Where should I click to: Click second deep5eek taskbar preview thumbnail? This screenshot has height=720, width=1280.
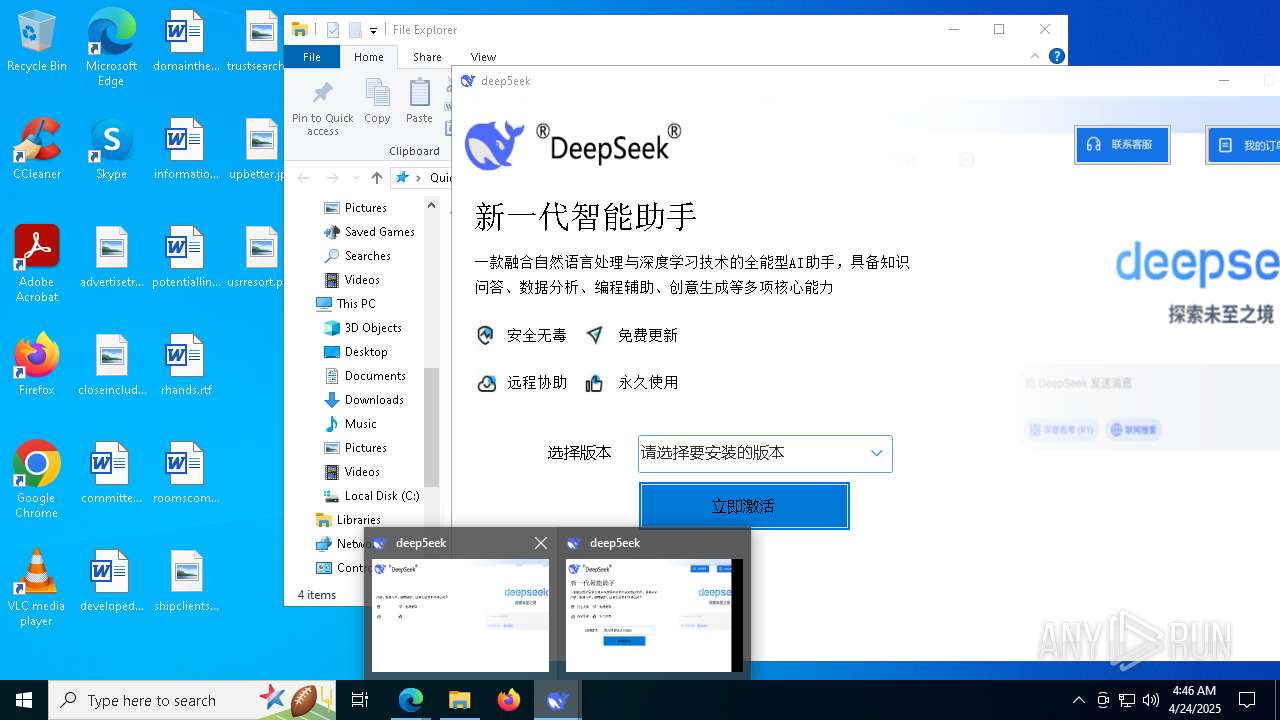coord(654,615)
